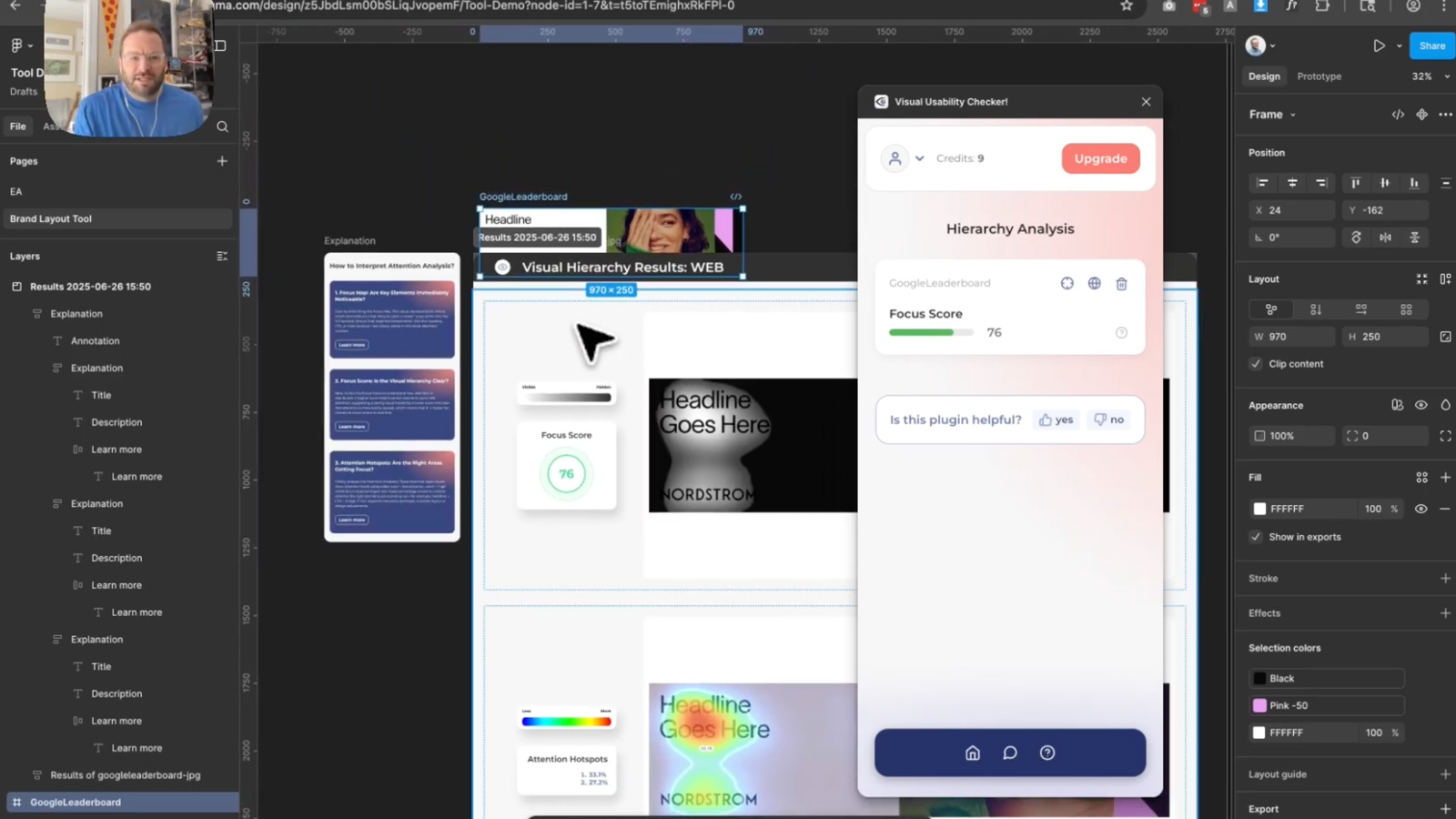Open the 32% zoom level dropdown
The width and height of the screenshot is (1456, 819).
[1431, 76]
